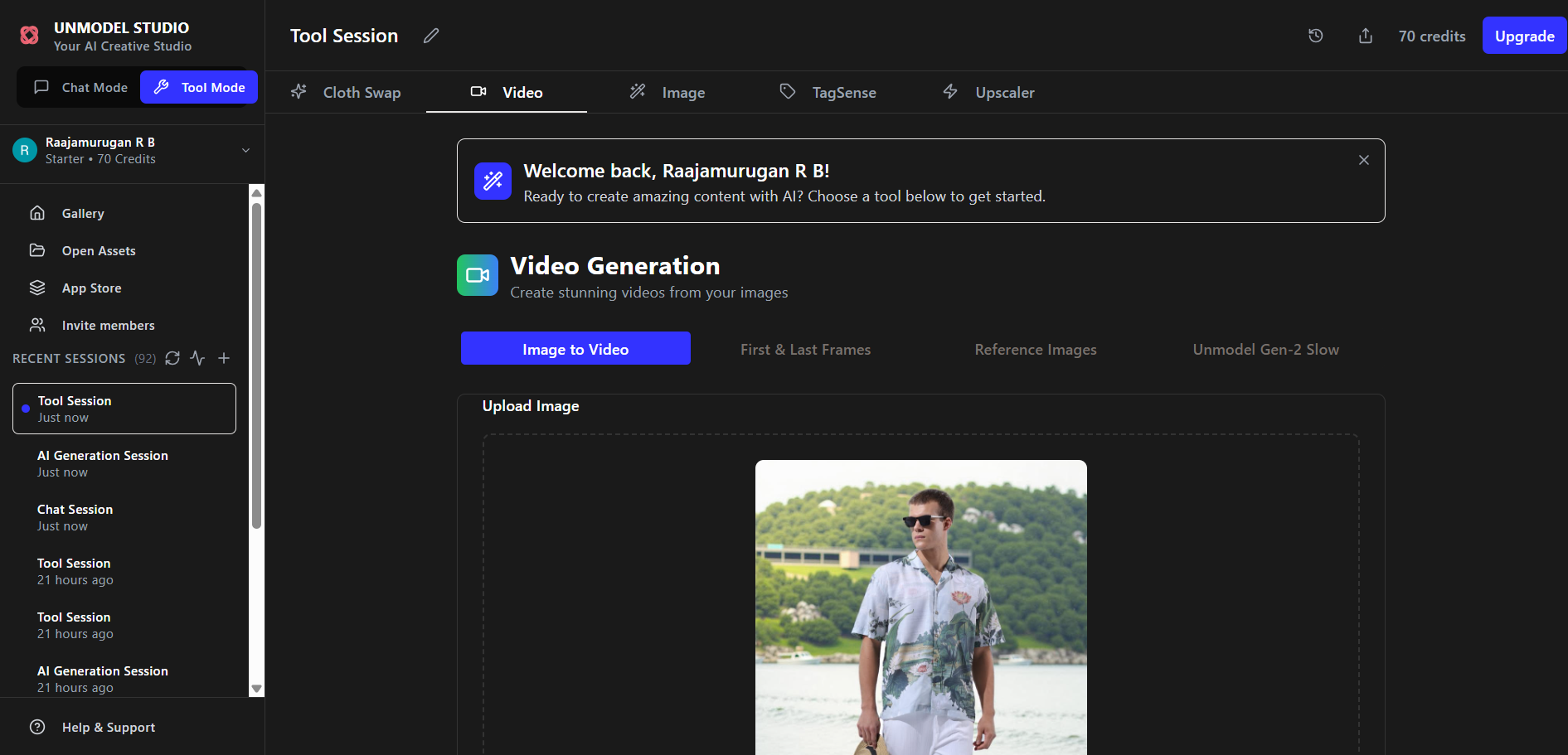
Task: Refresh the recent sessions list
Action: coord(172,358)
